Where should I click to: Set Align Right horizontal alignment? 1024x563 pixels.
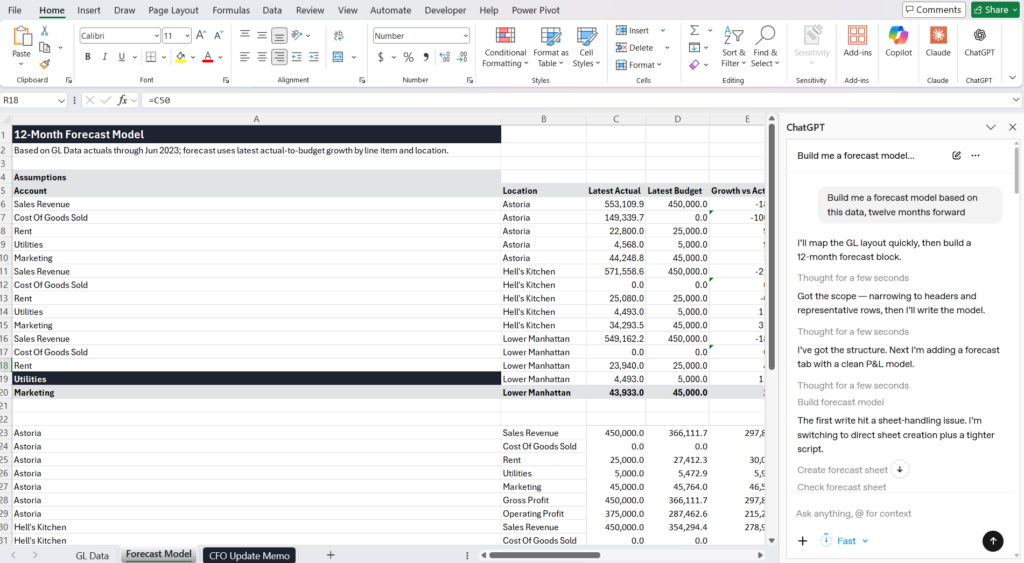[x=279, y=57]
